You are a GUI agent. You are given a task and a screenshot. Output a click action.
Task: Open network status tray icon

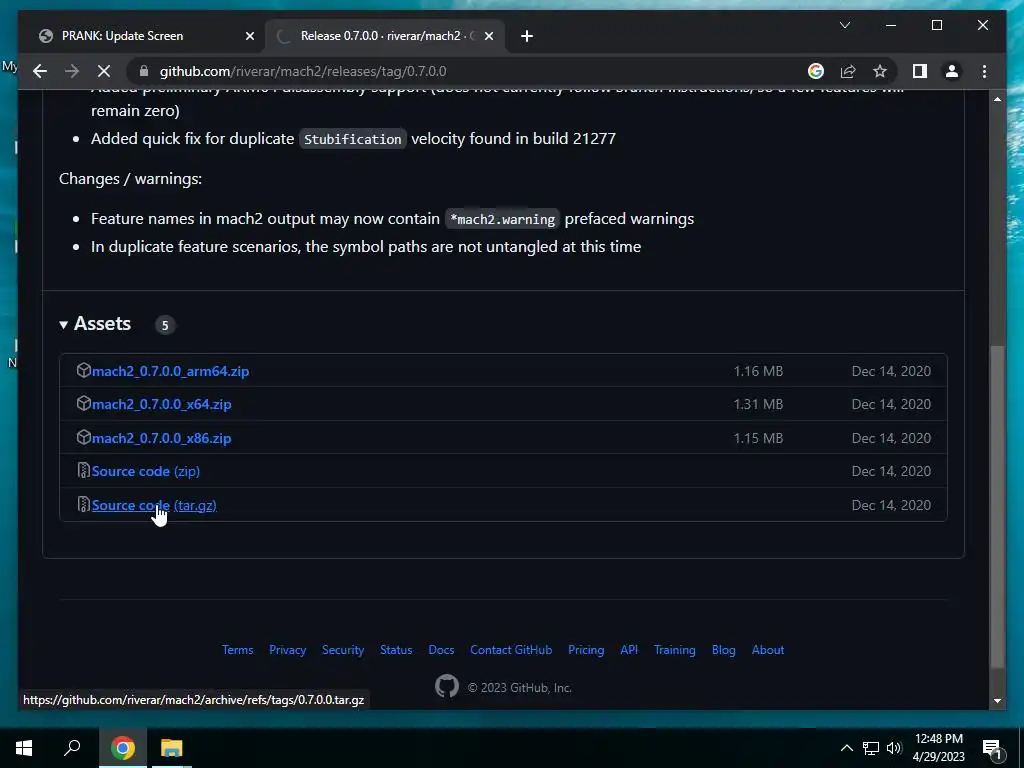[x=871, y=748]
